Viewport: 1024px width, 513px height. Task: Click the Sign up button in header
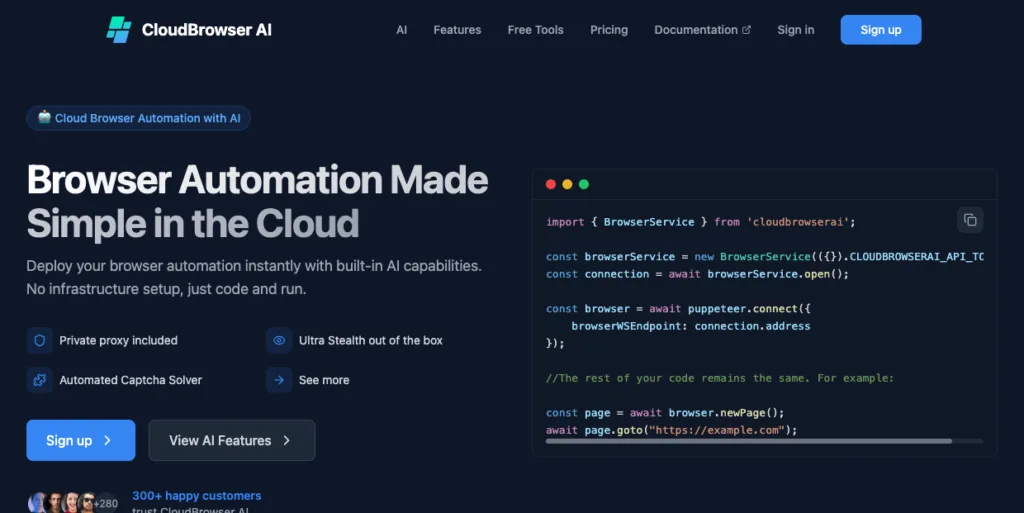(880, 30)
